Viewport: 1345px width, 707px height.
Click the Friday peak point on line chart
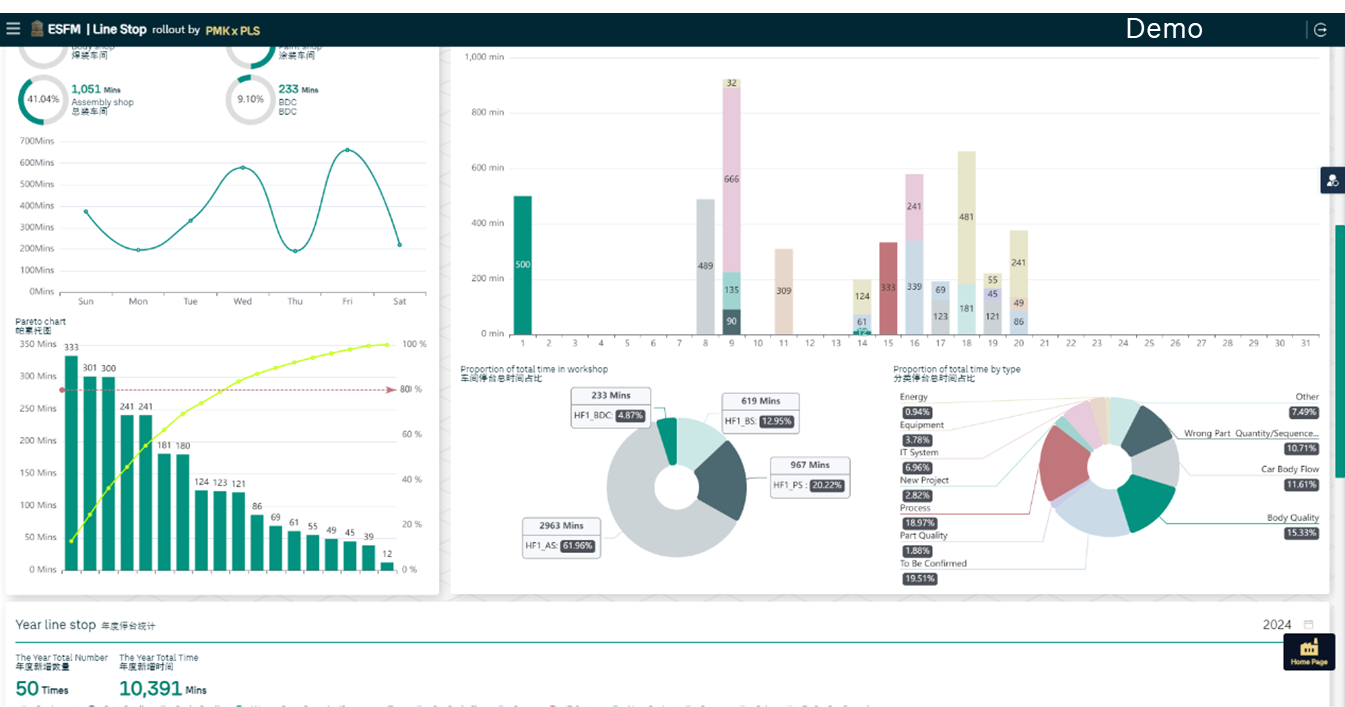click(x=347, y=150)
